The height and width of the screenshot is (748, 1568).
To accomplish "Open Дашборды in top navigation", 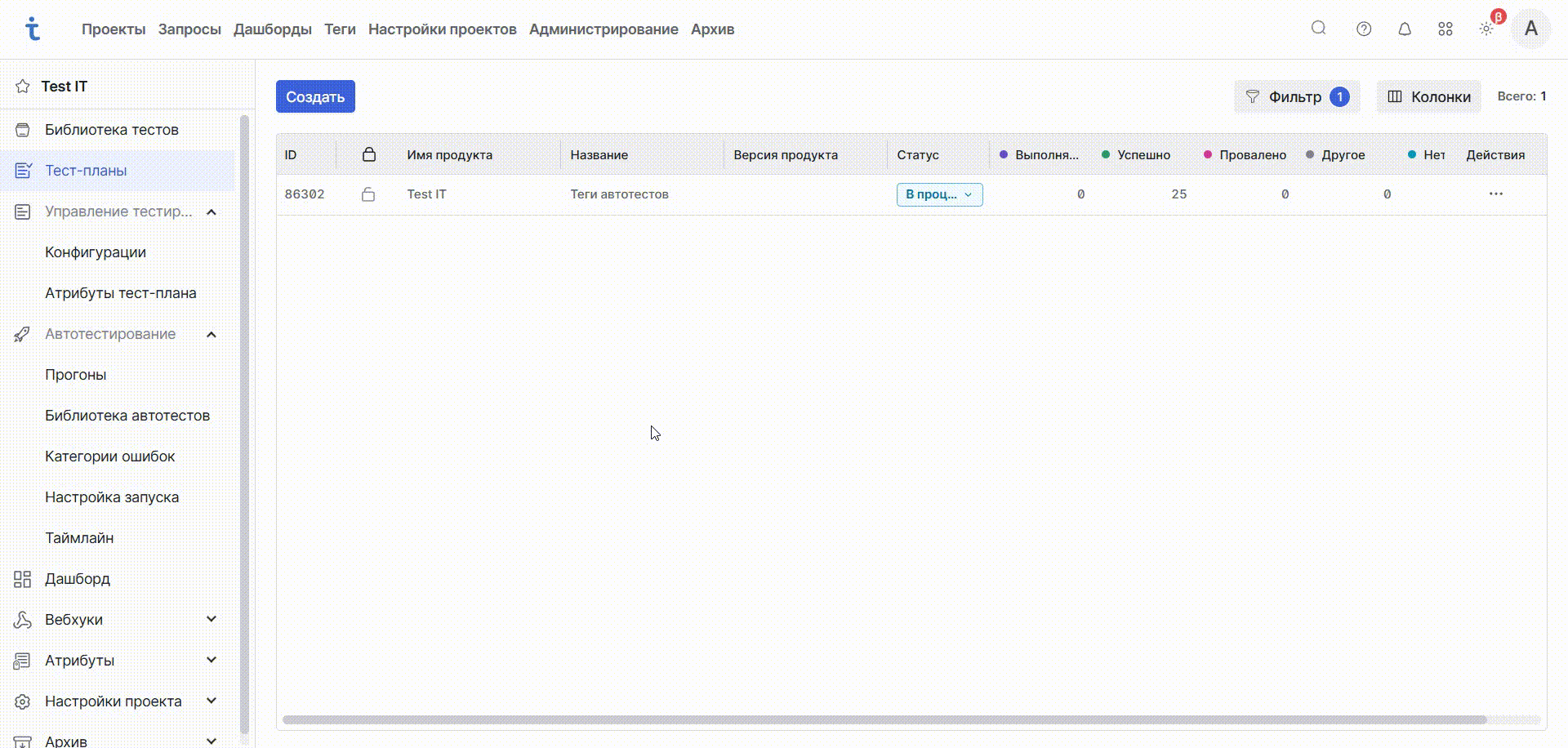I will click(x=273, y=29).
